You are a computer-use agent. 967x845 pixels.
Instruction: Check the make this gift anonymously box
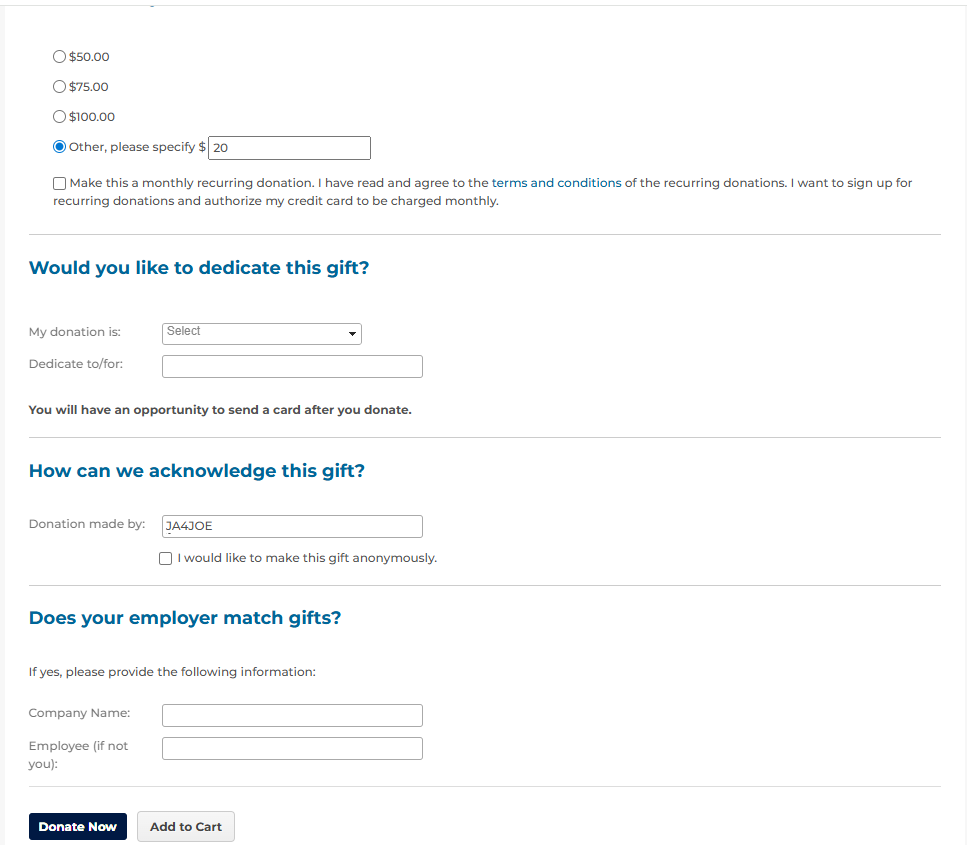pyautogui.click(x=165, y=558)
